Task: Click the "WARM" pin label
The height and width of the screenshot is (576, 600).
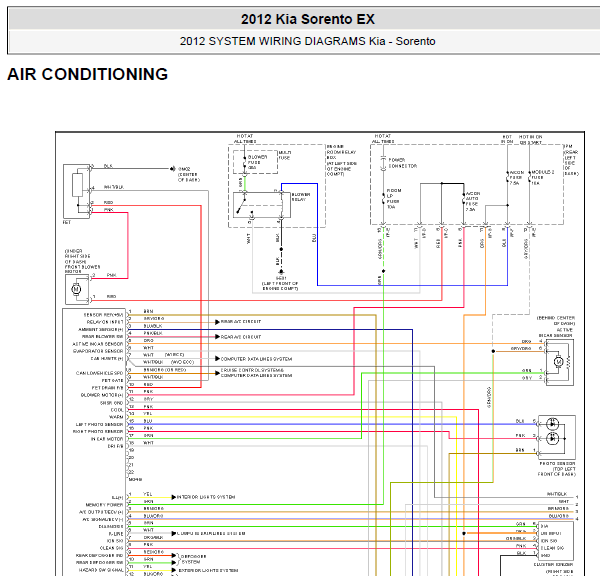Action: (116, 417)
